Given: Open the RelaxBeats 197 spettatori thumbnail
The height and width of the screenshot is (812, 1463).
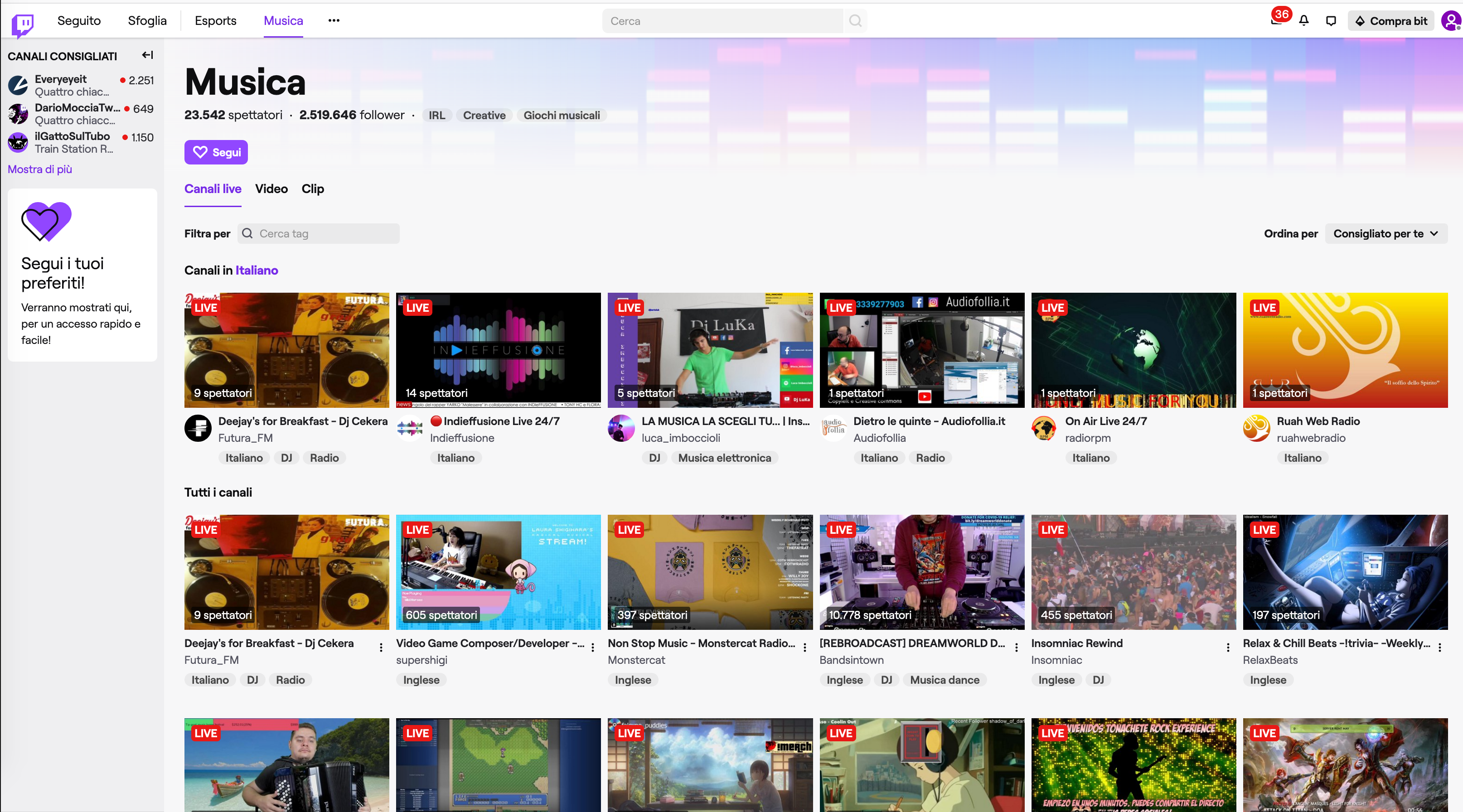Looking at the screenshot, I should 1346,572.
